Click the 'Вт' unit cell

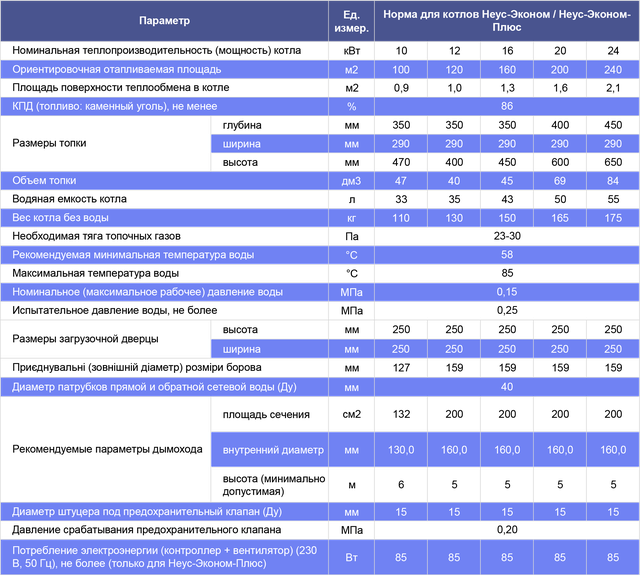(x=351, y=557)
